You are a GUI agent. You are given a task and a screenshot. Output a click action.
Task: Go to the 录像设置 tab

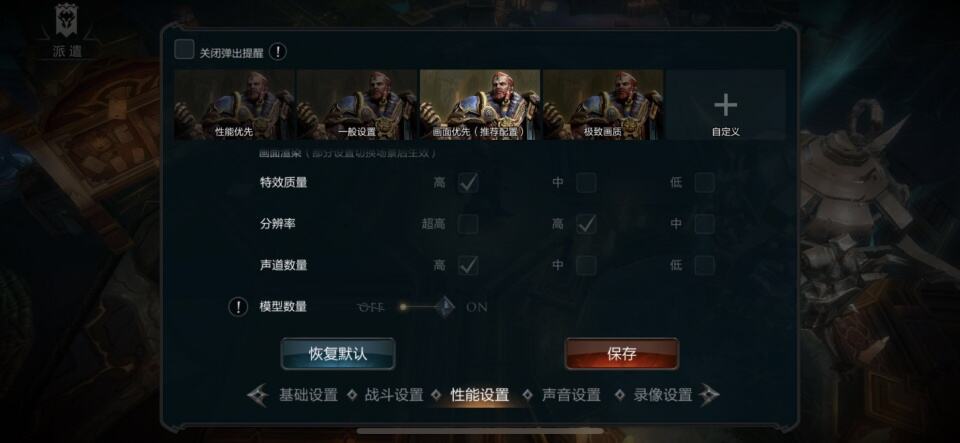662,395
